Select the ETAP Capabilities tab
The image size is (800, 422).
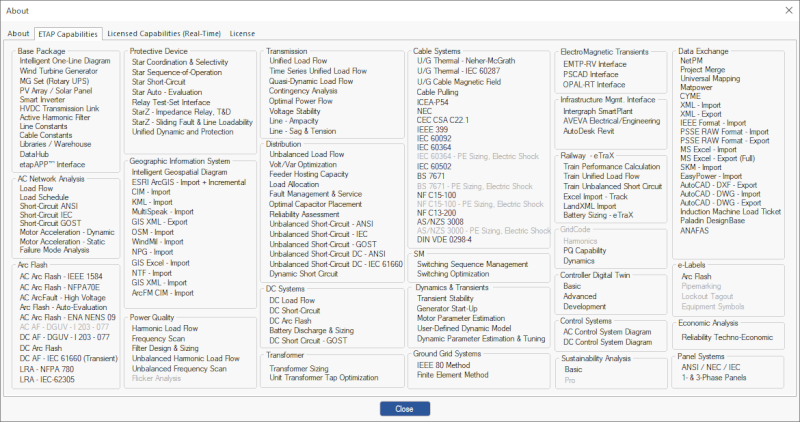coord(68,34)
